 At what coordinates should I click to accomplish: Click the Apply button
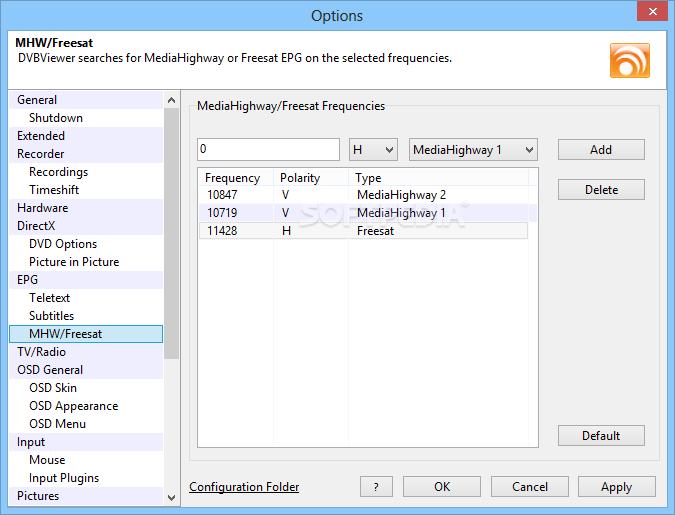click(x=616, y=487)
